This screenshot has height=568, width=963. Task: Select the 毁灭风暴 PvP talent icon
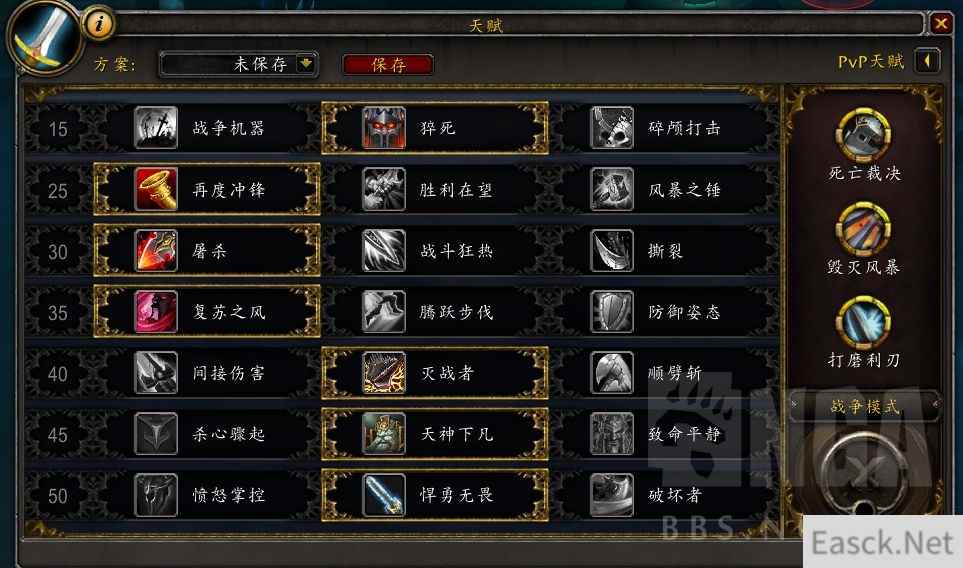pyautogui.click(x=864, y=230)
